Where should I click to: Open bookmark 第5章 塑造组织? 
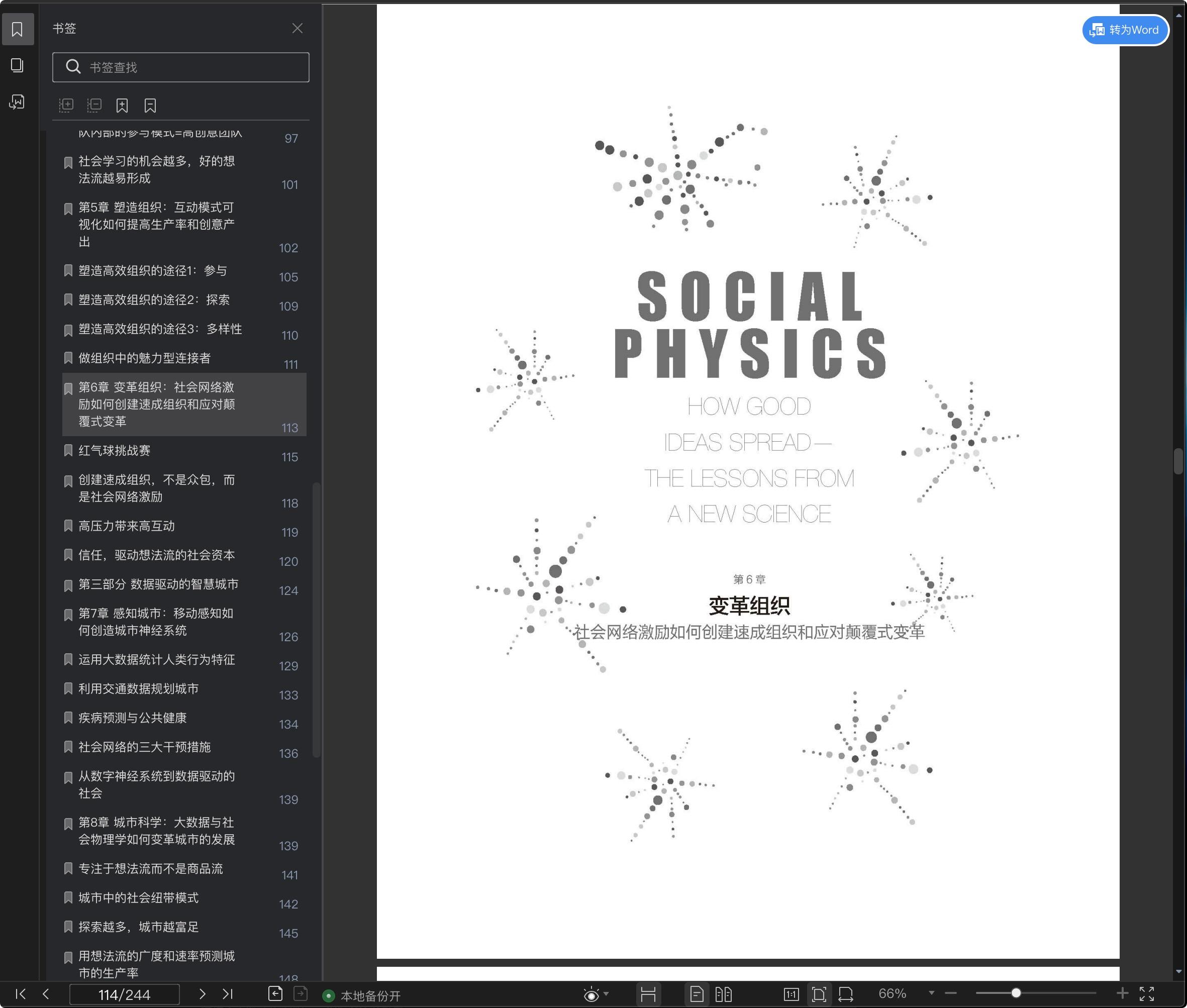[184, 225]
